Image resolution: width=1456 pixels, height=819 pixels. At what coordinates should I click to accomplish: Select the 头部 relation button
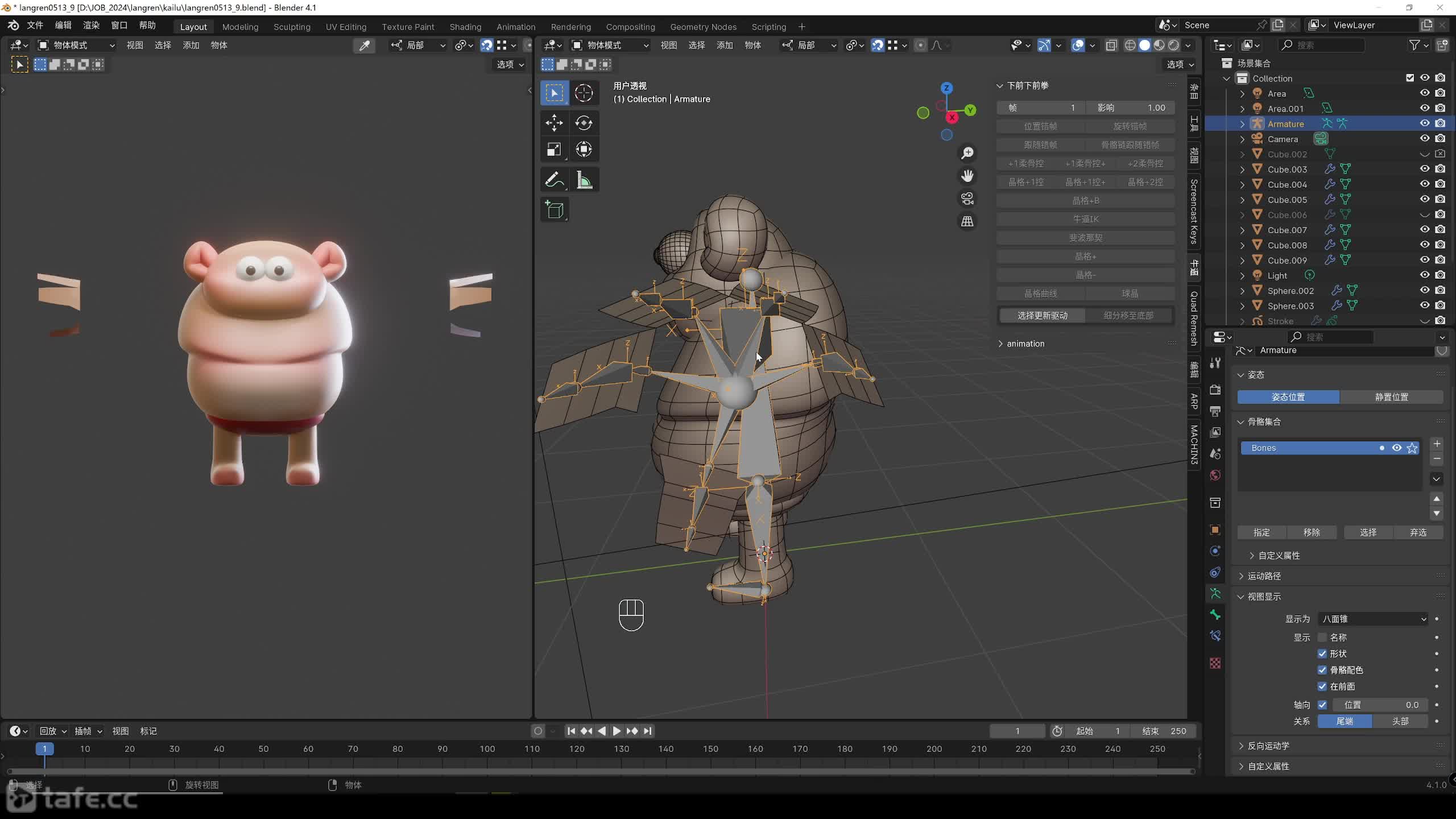coord(1400,721)
